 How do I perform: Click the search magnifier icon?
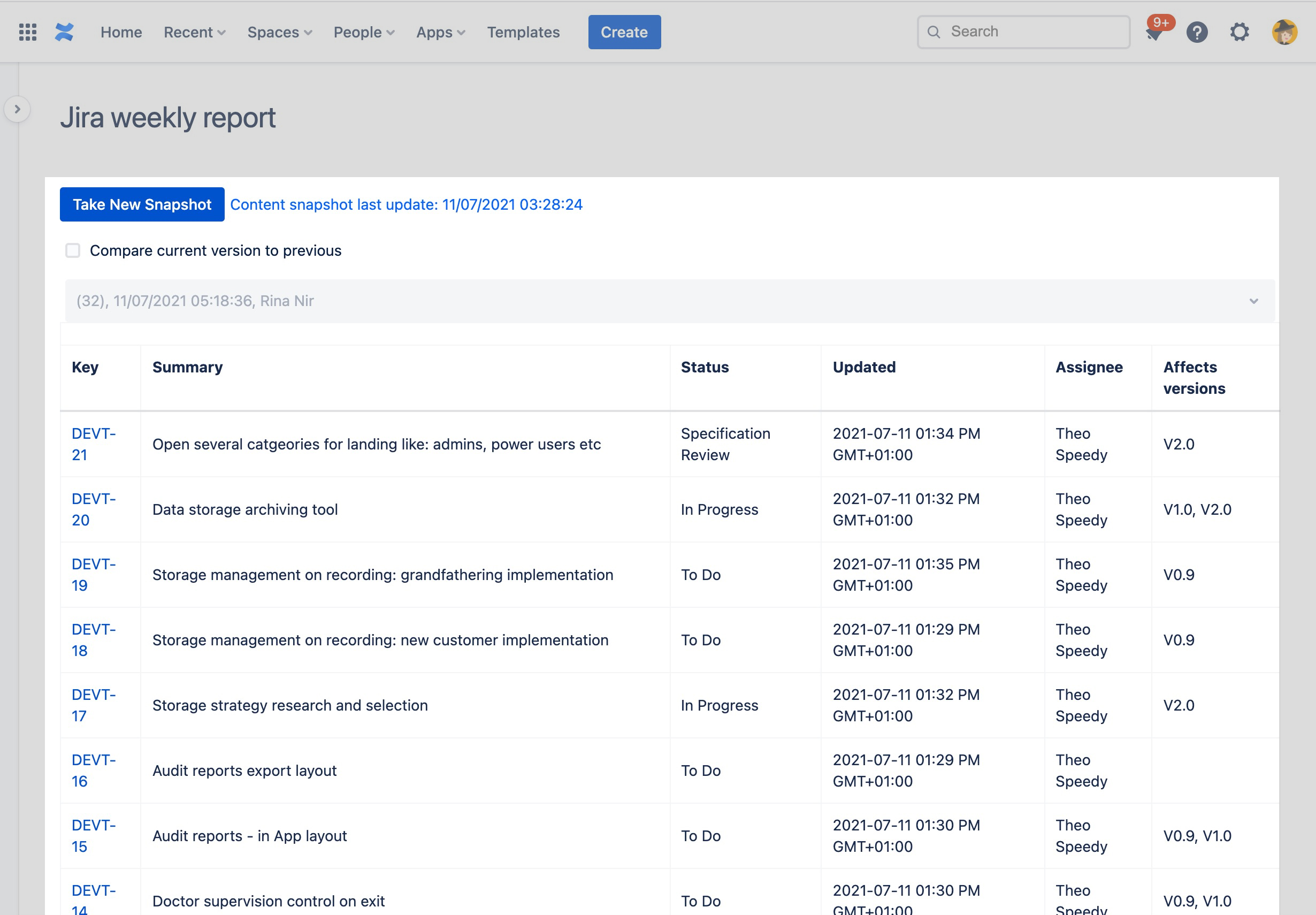pyautogui.click(x=934, y=32)
